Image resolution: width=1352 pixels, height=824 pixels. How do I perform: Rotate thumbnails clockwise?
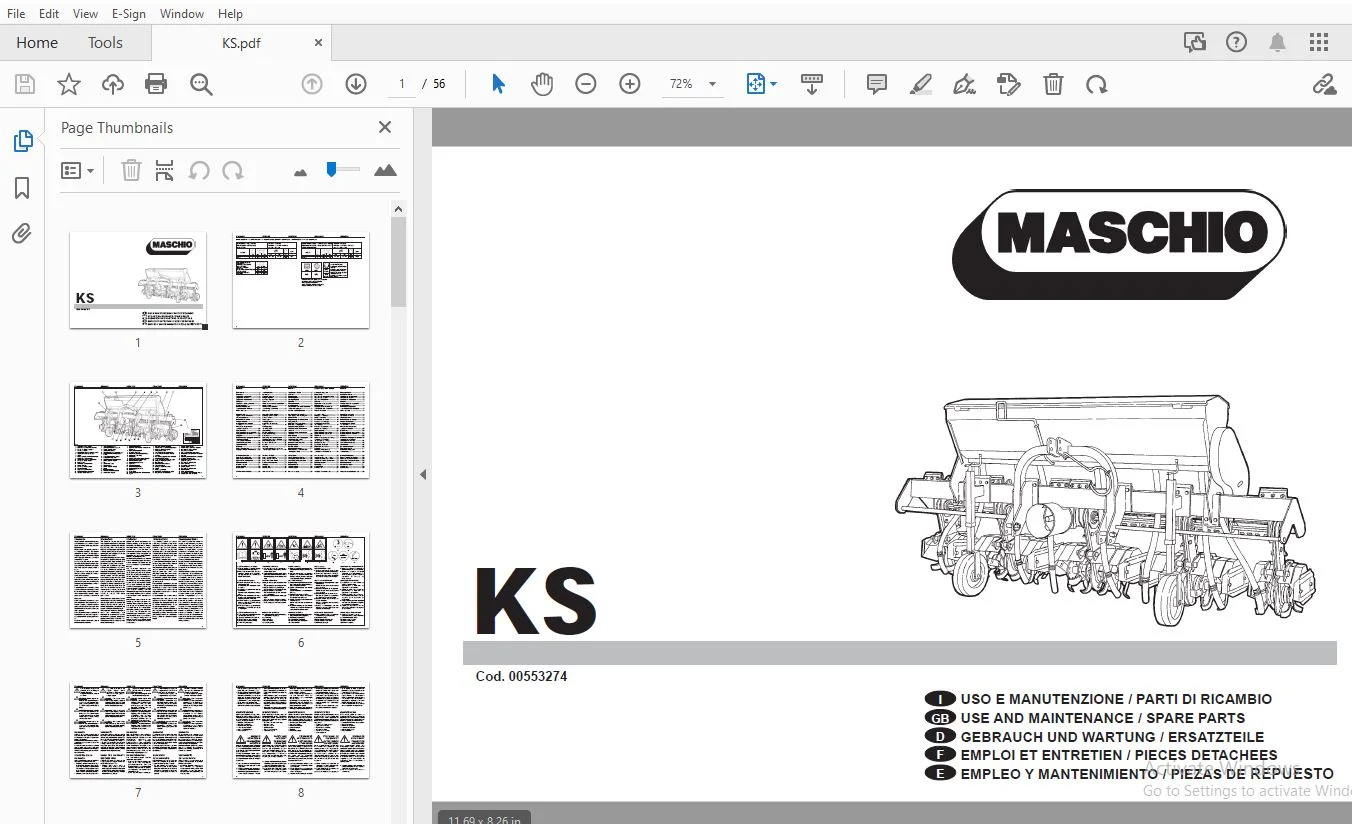233,171
